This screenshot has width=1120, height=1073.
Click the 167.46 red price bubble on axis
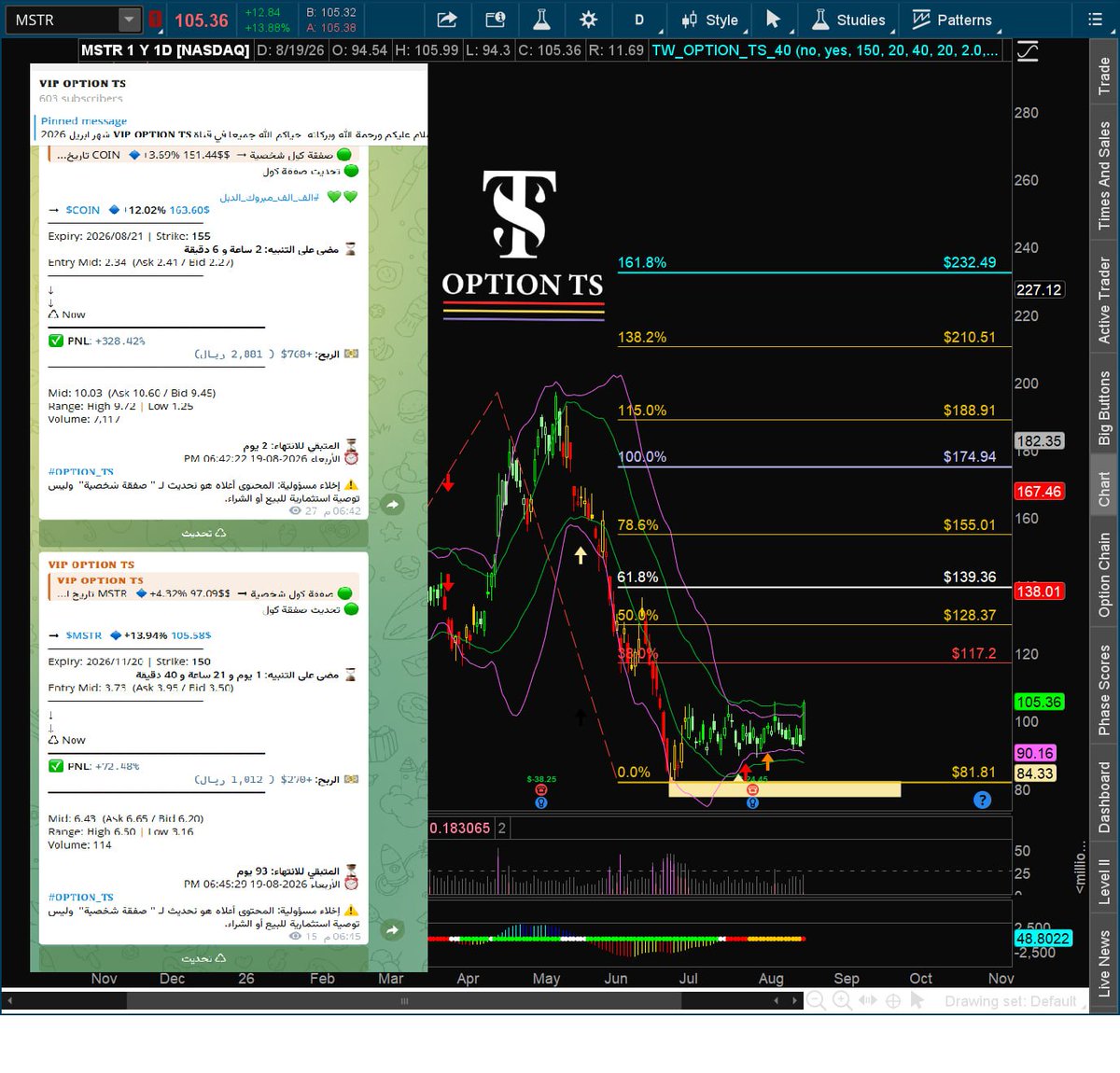[x=1039, y=491]
